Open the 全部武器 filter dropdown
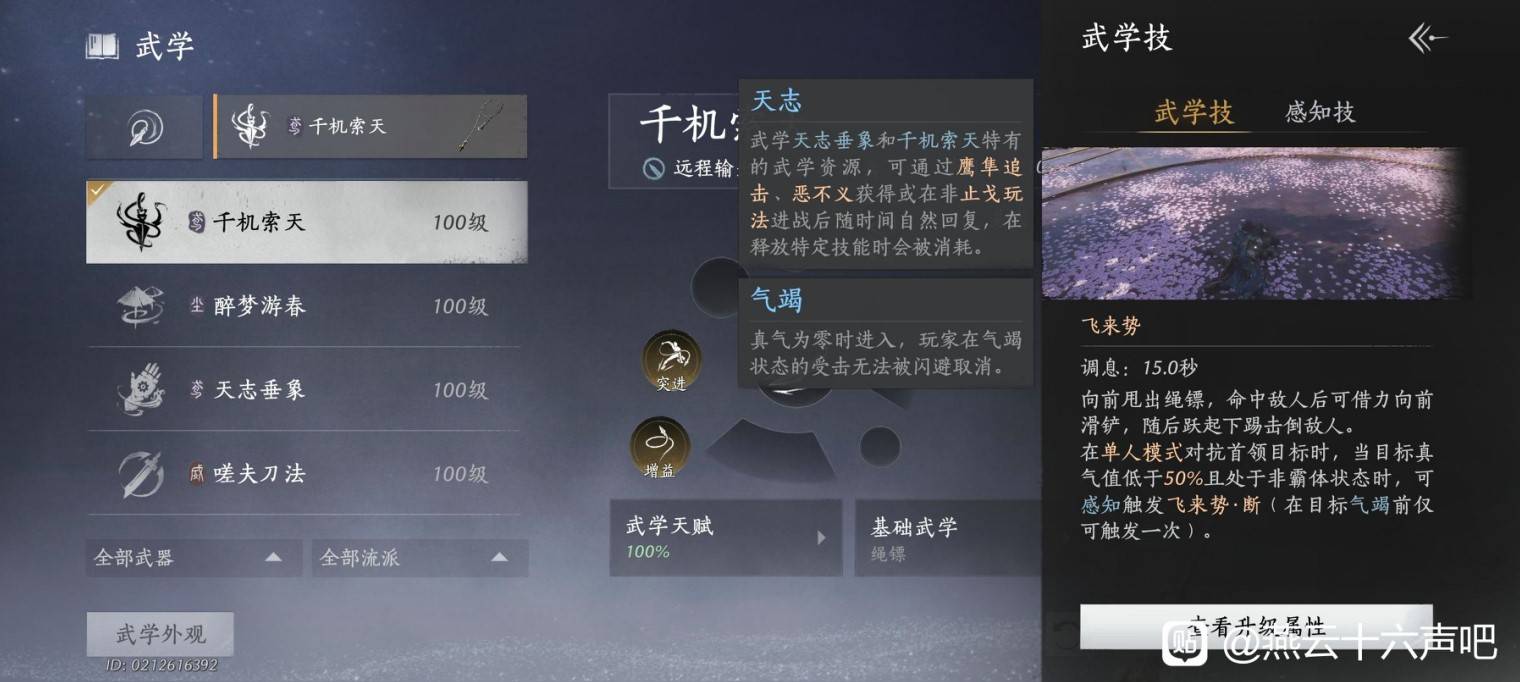 pos(193,558)
